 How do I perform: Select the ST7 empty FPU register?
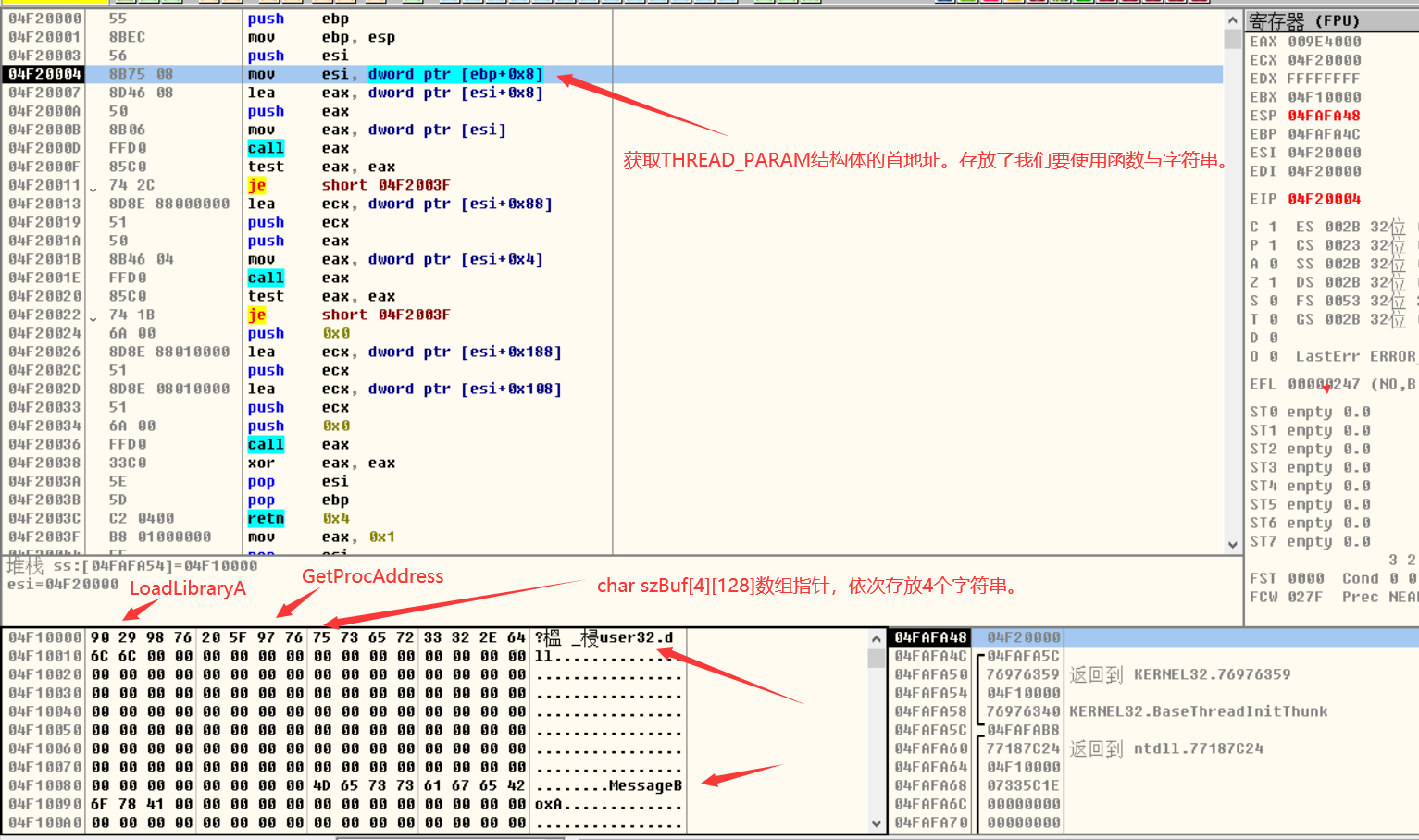(1311, 541)
